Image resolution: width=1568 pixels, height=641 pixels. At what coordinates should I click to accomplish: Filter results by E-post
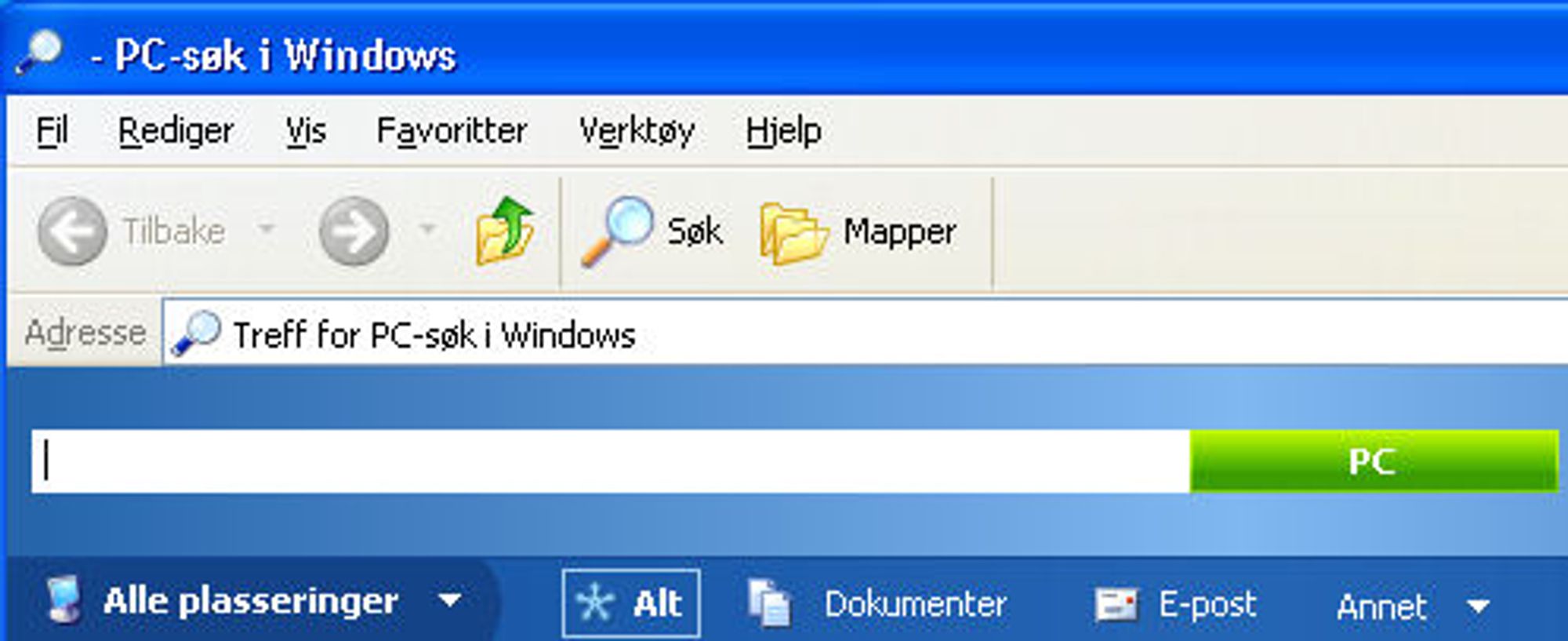(x=1207, y=605)
